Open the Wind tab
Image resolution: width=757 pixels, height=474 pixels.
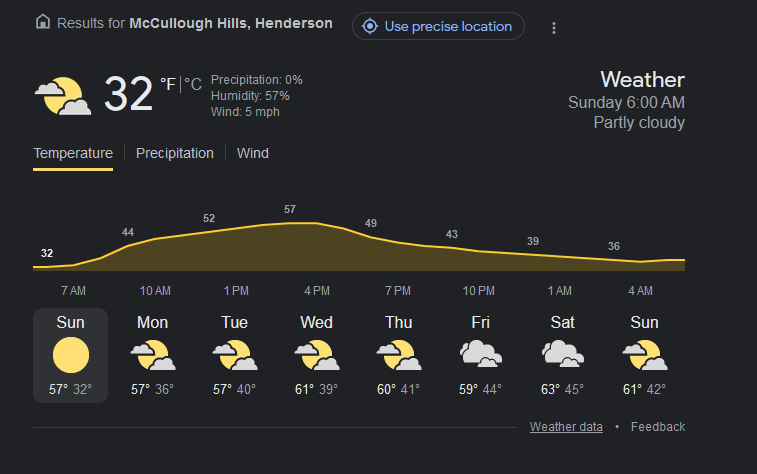tap(252, 153)
